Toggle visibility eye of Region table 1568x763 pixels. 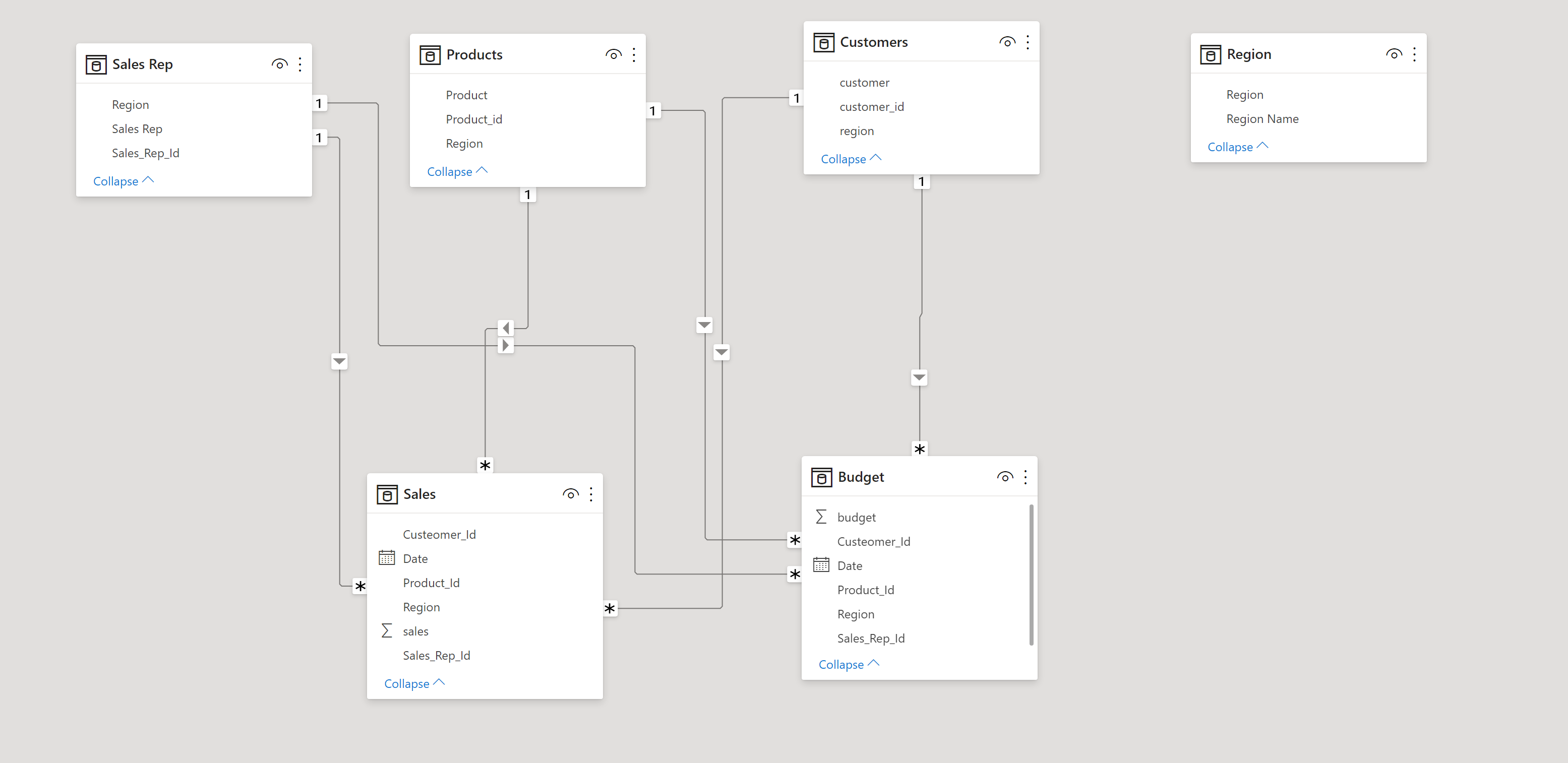coord(1394,54)
